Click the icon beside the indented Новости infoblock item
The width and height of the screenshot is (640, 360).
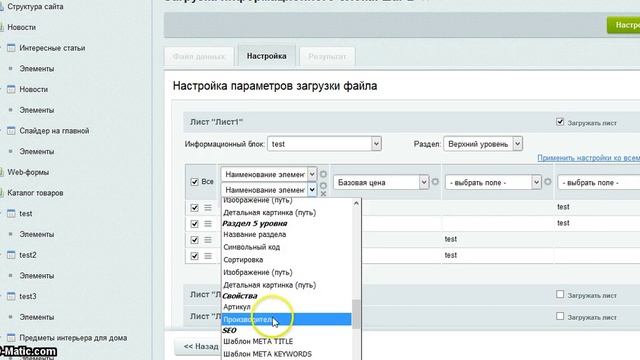click(11, 89)
